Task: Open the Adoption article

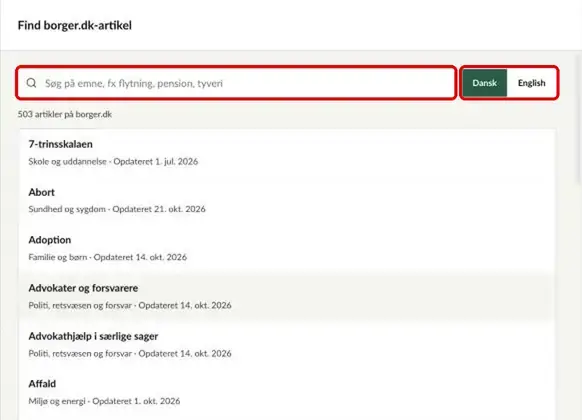Action: (287, 248)
